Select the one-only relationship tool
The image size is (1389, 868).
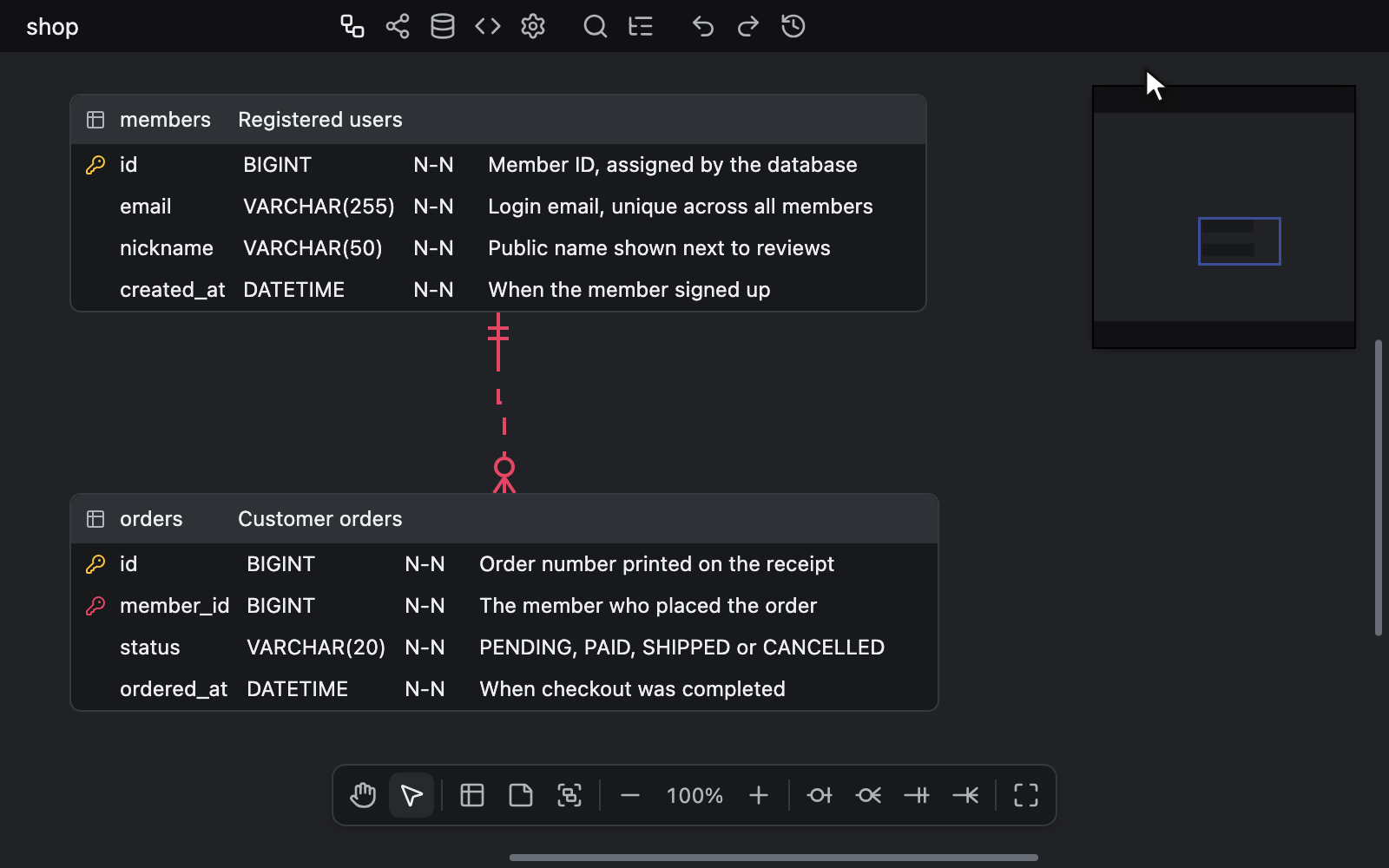917,795
